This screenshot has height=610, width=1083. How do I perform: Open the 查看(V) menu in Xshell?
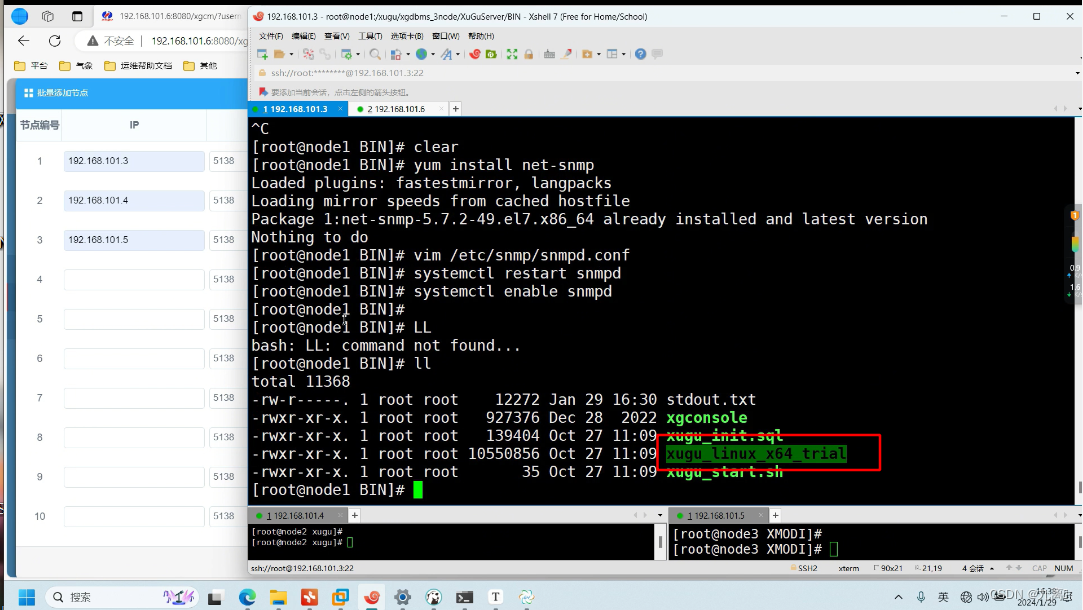[336, 36]
